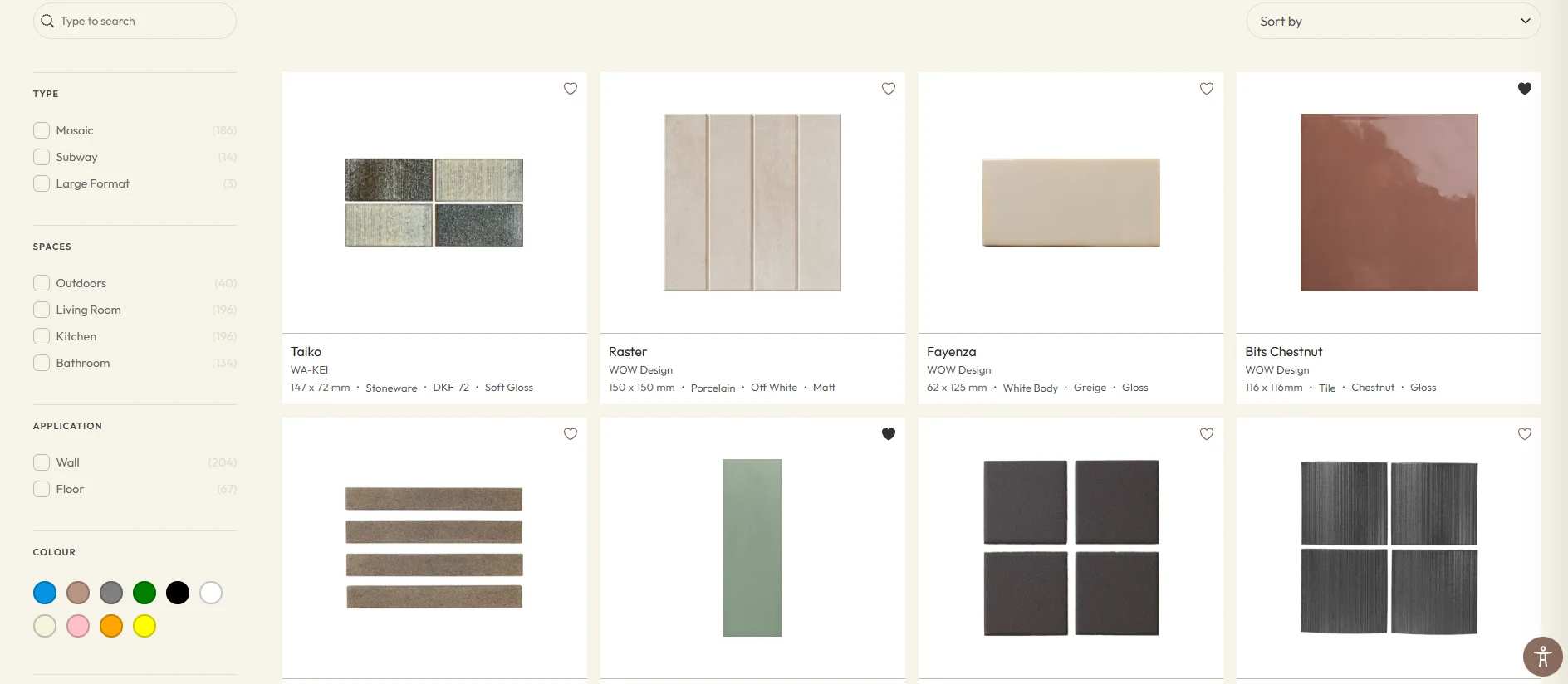Click the 'Off White' colour text

click(x=774, y=388)
